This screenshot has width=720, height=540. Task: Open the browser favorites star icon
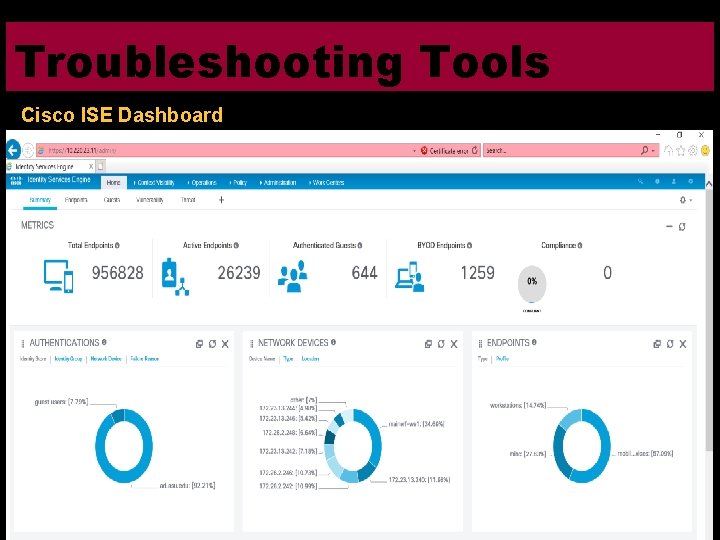point(681,150)
